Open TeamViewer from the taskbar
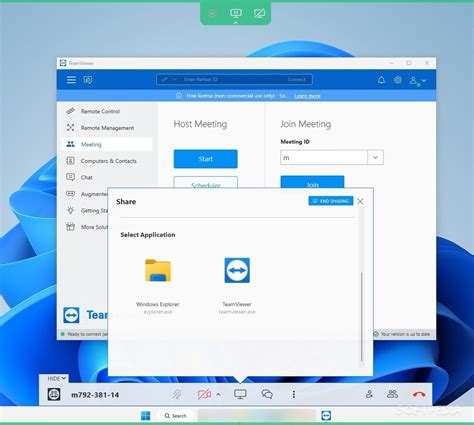The width and height of the screenshot is (474, 425). (x=326, y=416)
